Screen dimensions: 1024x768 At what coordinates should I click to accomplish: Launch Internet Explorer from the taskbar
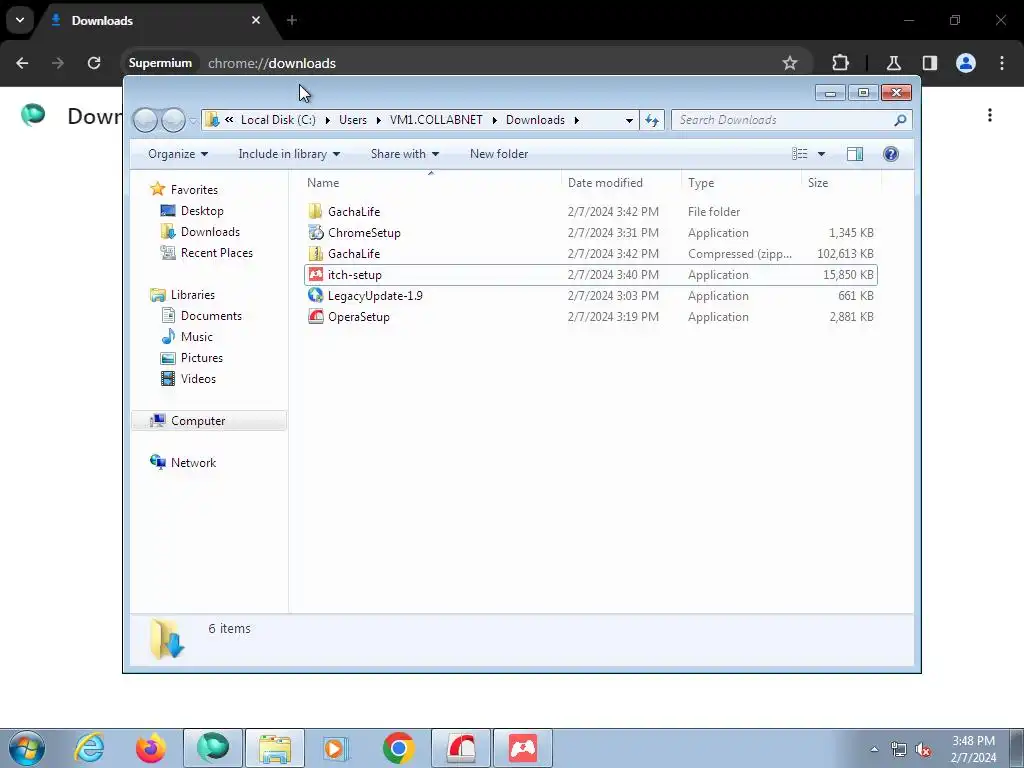(89, 748)
